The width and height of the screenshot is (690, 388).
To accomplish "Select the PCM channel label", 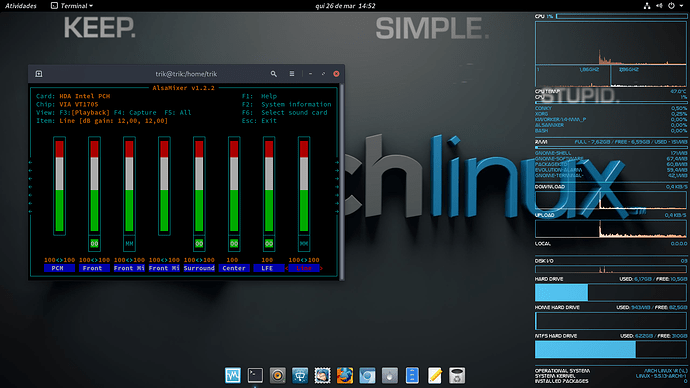I will pos(59,268).
